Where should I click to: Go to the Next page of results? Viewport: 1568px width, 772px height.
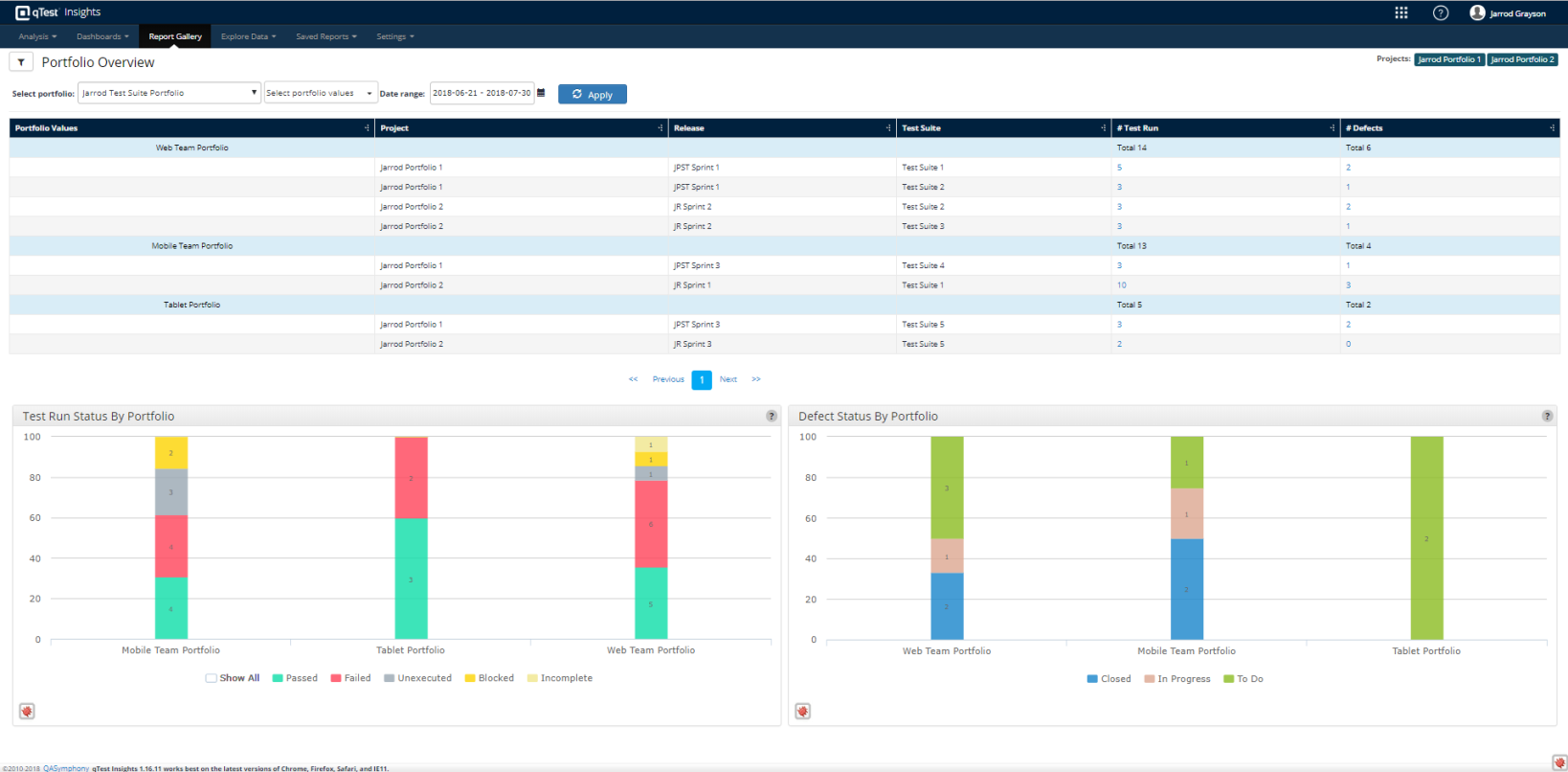[x=728, y=379]
